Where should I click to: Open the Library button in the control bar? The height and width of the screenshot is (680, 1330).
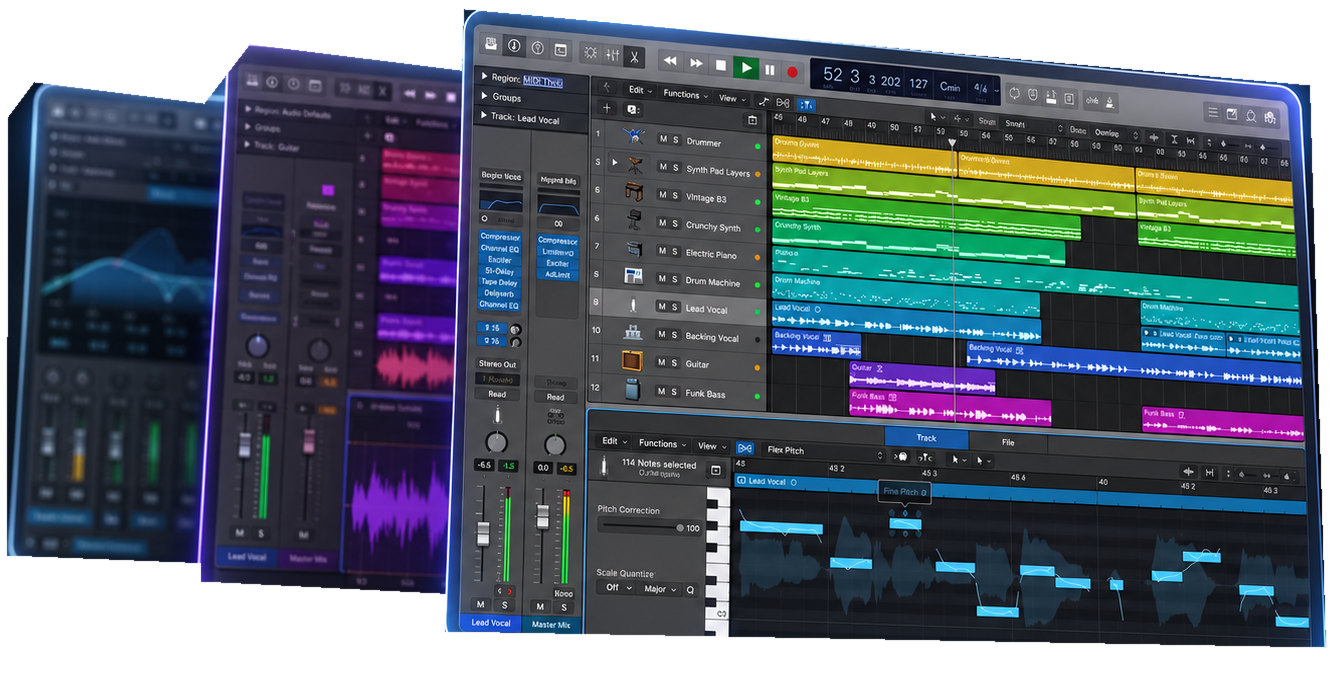point(490,44)
